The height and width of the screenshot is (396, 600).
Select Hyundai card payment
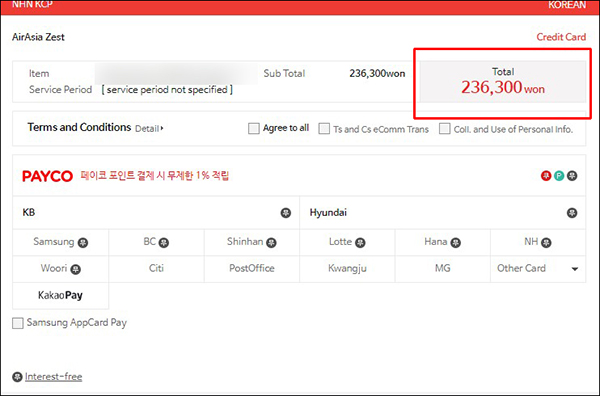pyautogui.click(x=442, y=213)
